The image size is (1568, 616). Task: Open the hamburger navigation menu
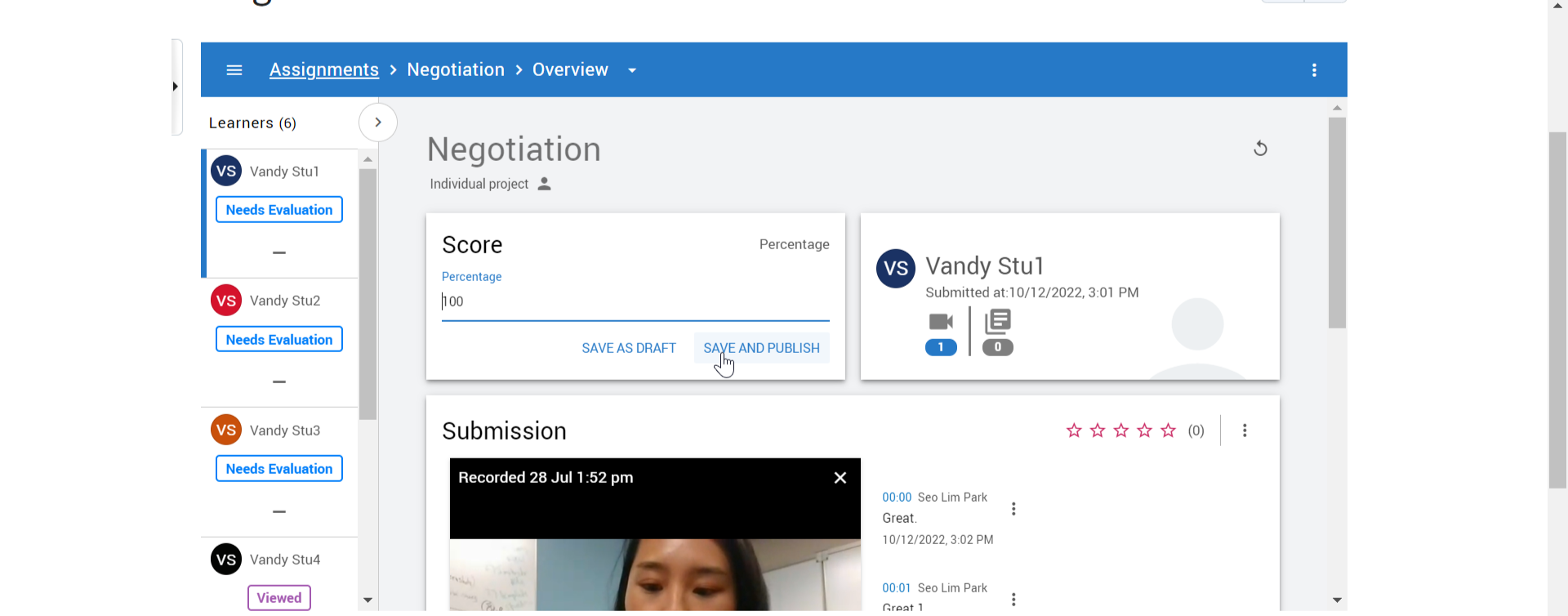pyautogui.click(x=234, y=70)
